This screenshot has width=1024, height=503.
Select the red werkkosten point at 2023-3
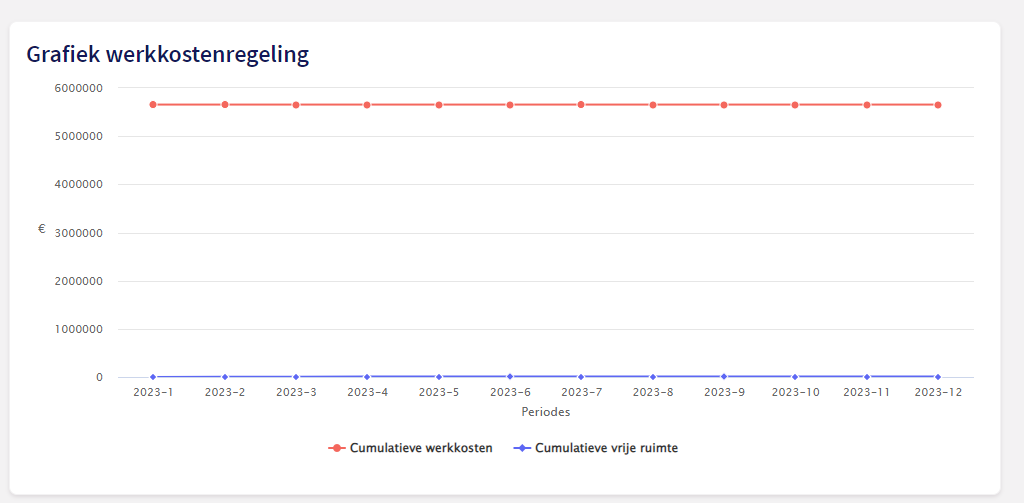coord(296,104)
